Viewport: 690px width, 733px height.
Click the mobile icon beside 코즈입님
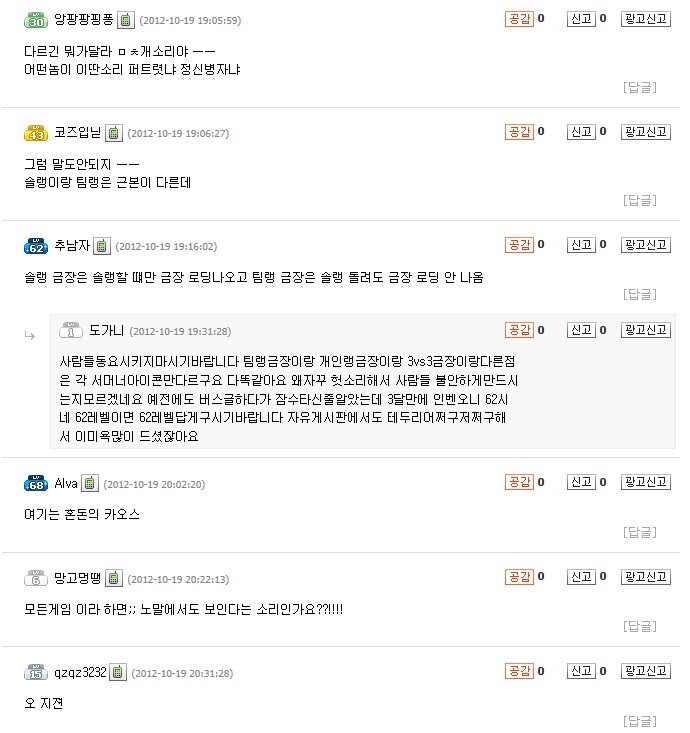coord(114,133)
